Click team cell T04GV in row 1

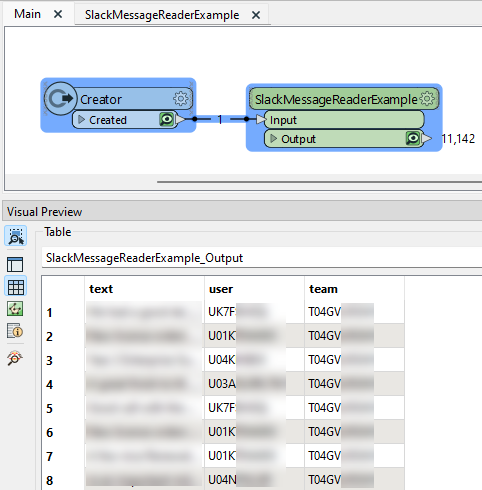pyautogui.click(x=354, y=312)
